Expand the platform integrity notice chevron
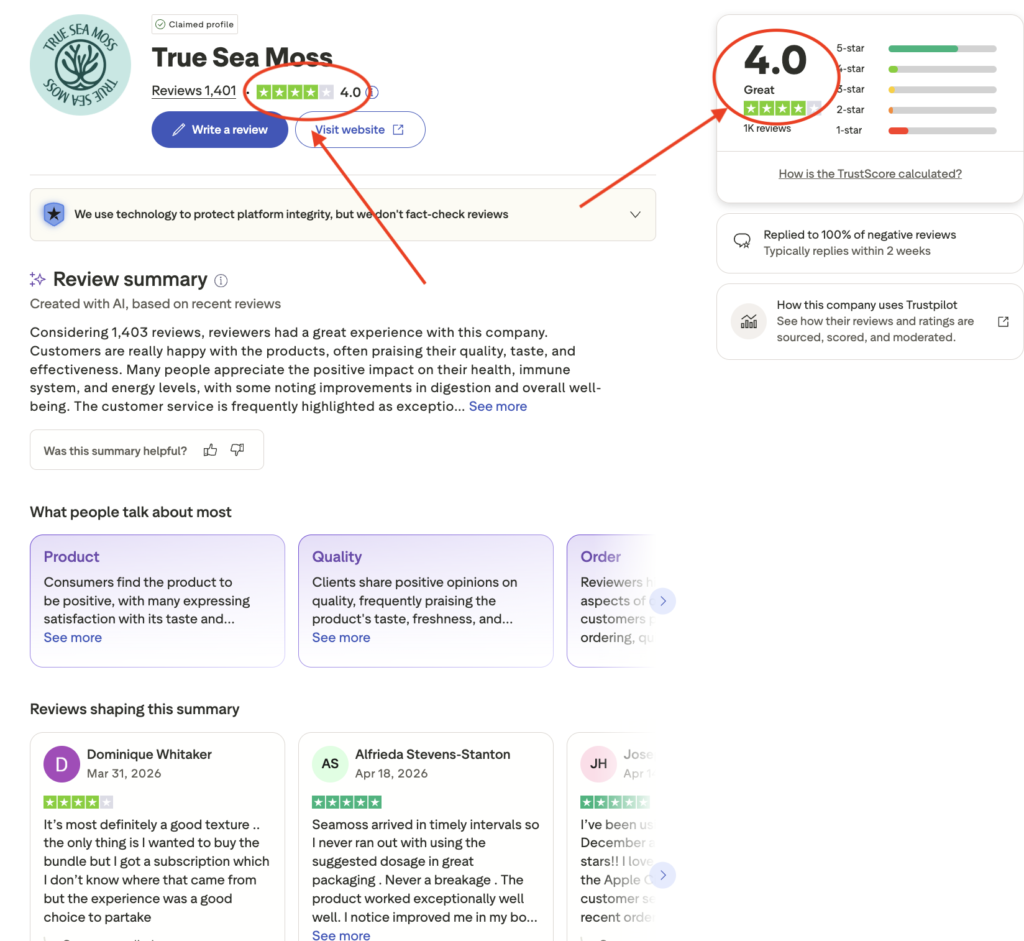Viewport: 1024px width, 941px height. [635, 214]
